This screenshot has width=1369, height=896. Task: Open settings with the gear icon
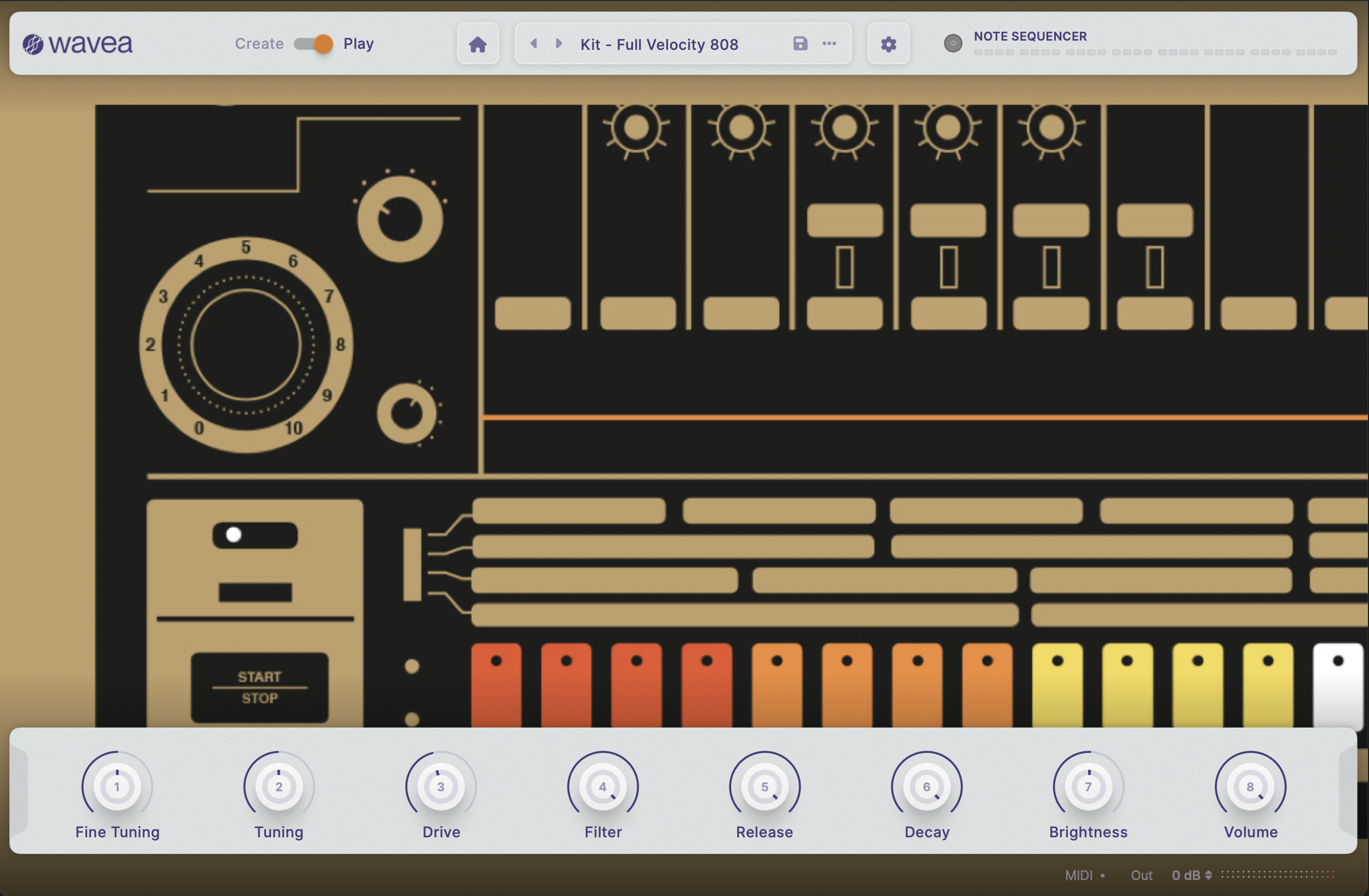888,44
